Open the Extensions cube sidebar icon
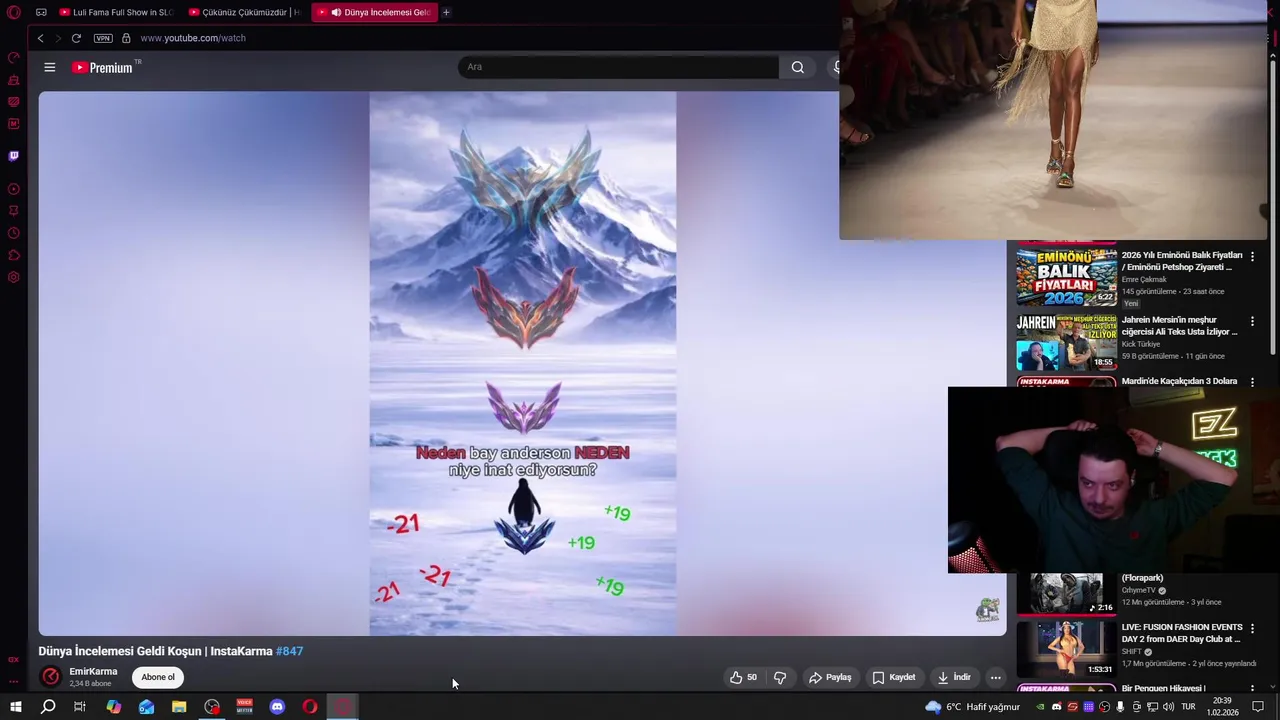Image resolution: width=1280 pixels, height=720 pixels. coord(14,255)
